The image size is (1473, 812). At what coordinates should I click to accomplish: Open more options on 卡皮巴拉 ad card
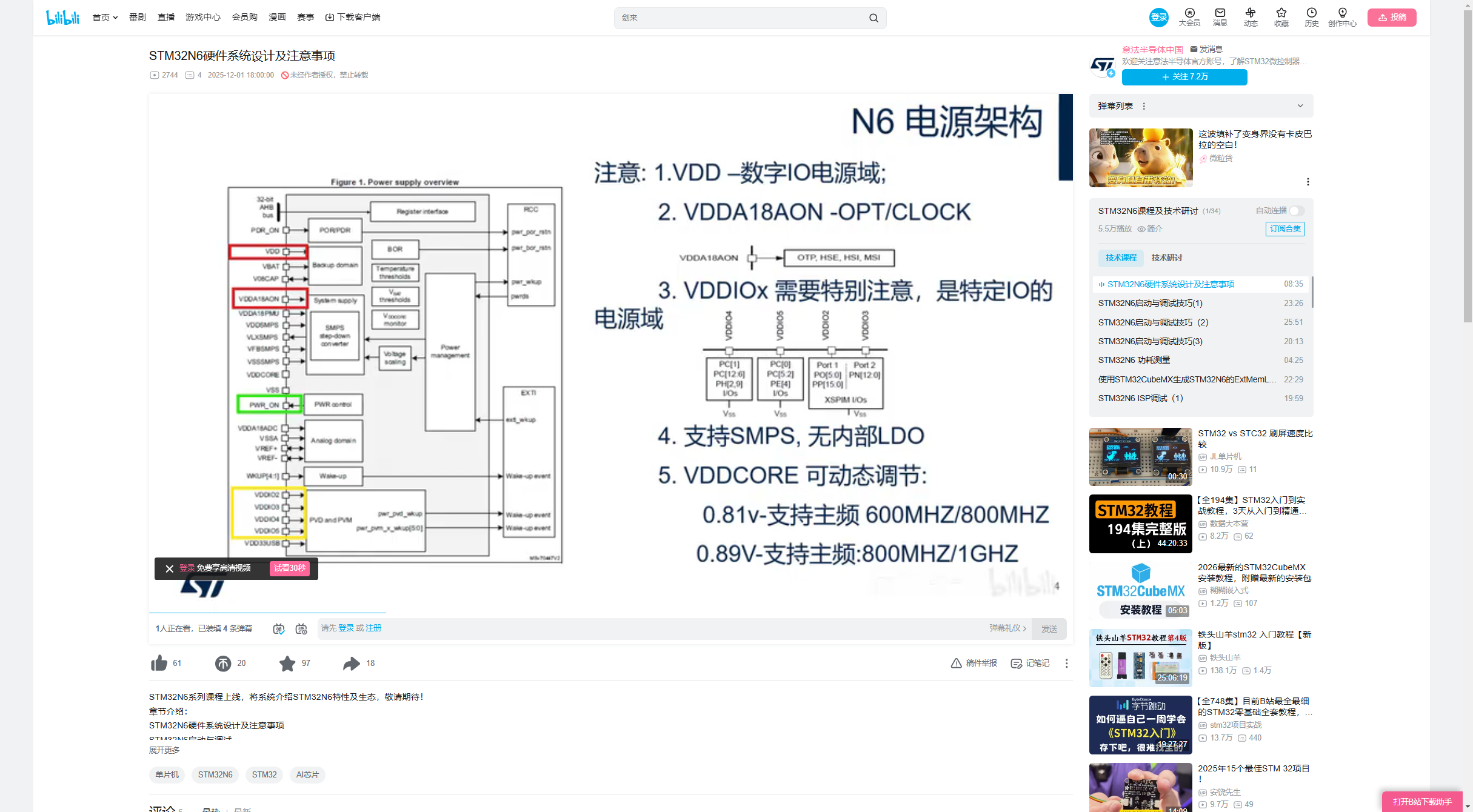[x=1308, y=182]
